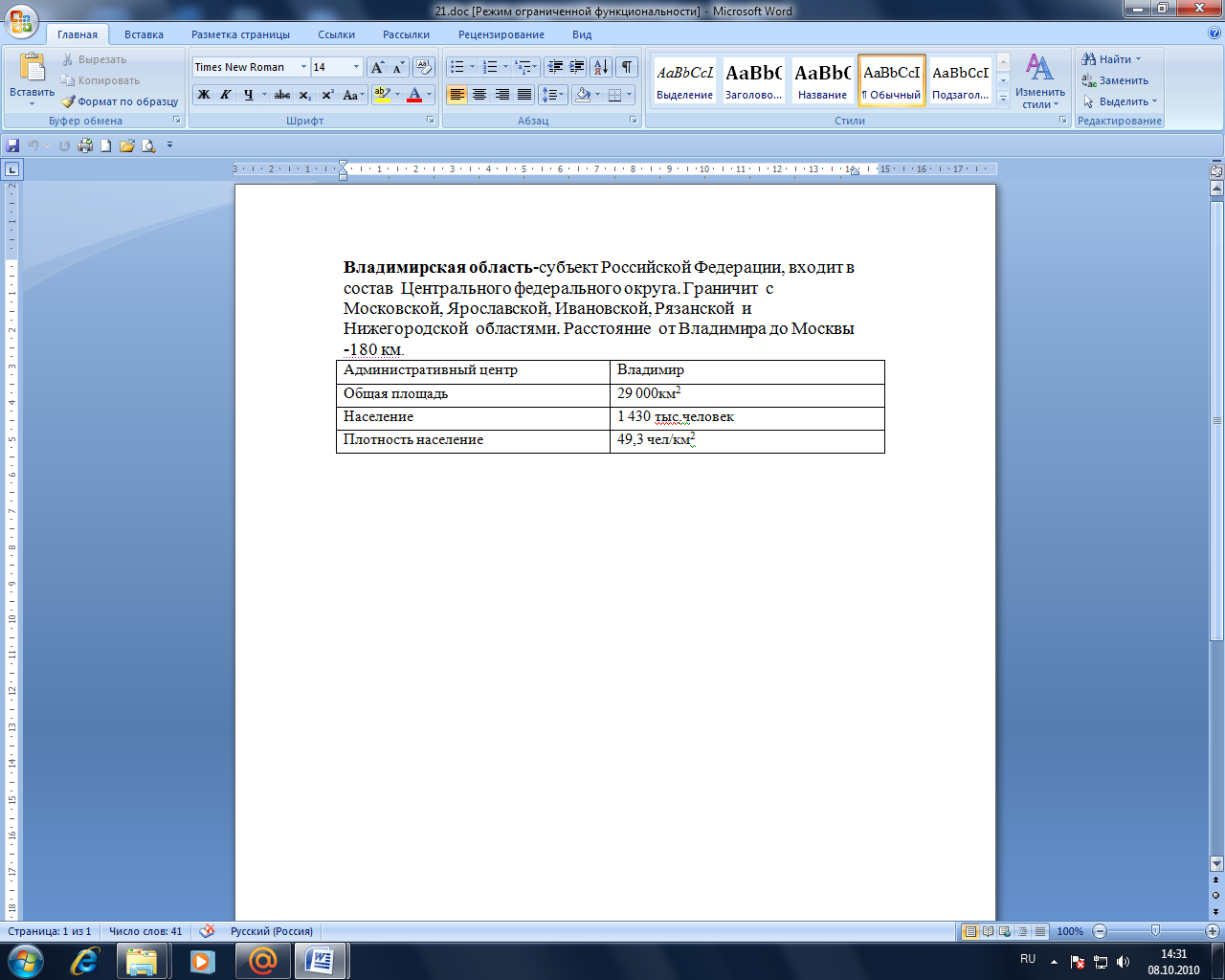The width and height of the screenshot is (1225, 980).
Task: Apply the Название title style
Action: pos(822,80)
